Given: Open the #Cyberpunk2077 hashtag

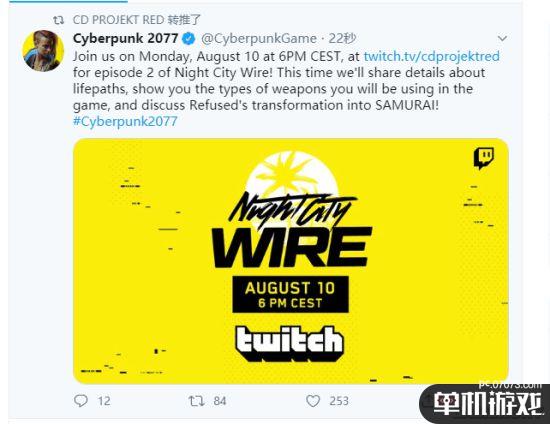Looking at the screenshot, I should [125, 121].
